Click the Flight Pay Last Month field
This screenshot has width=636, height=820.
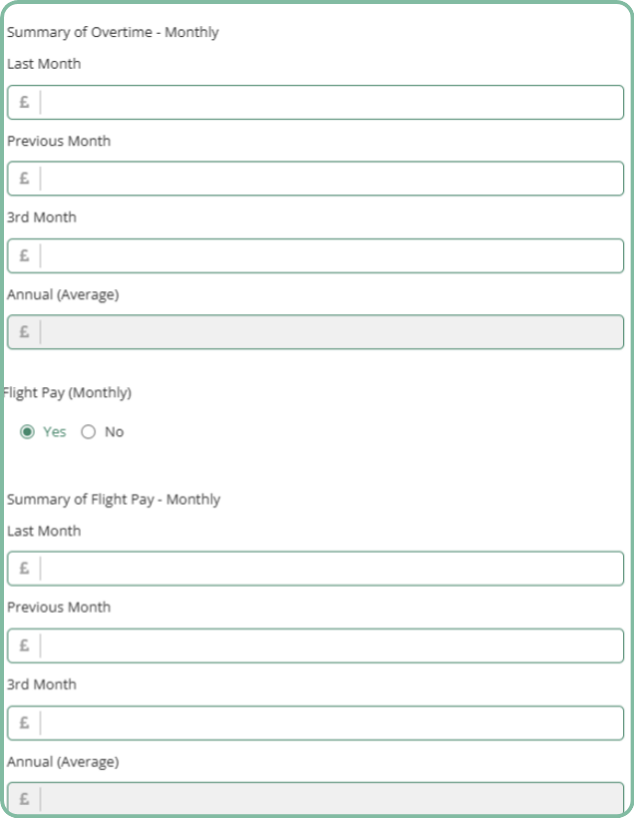[315, 568]
